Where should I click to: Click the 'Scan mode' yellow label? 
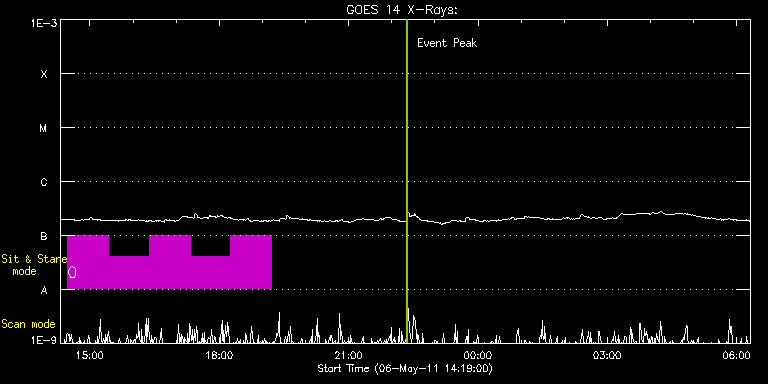click(x=28, y=324)
